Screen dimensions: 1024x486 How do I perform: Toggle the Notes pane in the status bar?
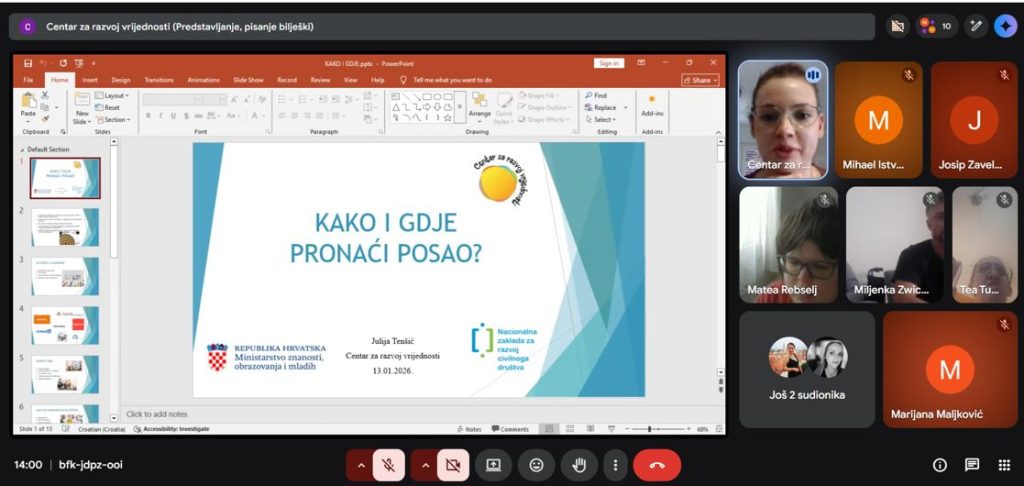click(470, 429)
